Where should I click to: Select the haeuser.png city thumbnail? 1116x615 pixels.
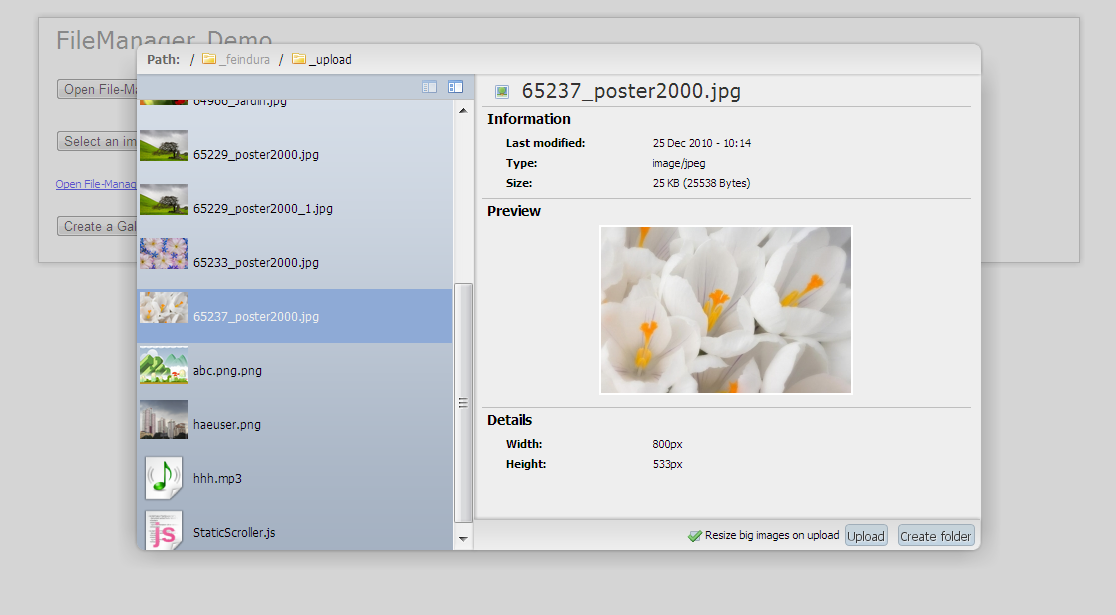(163, 424)
